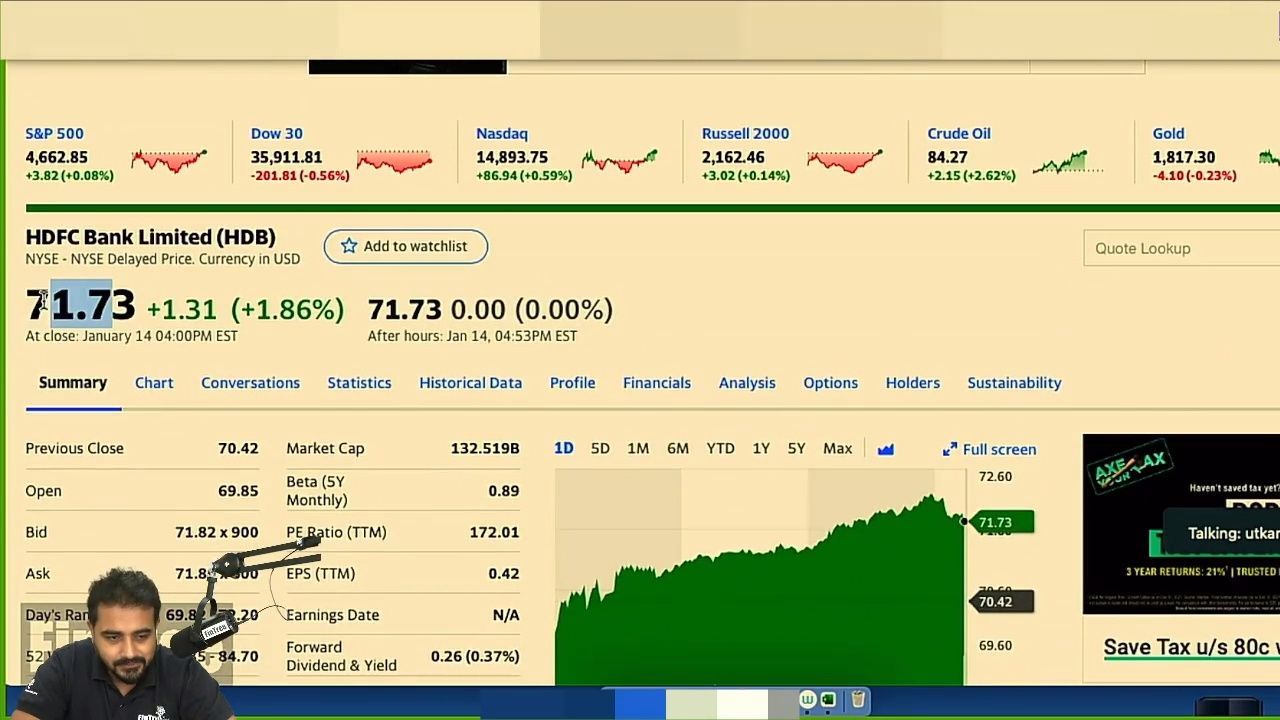The width and height of the screenshot is (1280, 720).
Task: Click the Dow 30 sparkline chart
Action: (394, 160)
